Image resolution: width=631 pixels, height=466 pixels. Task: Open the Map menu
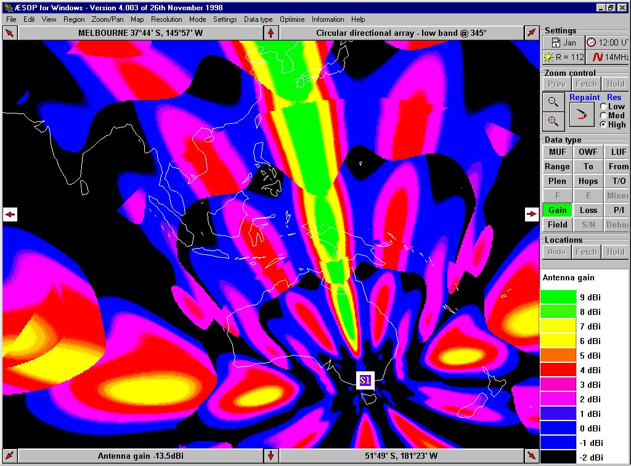137,19
